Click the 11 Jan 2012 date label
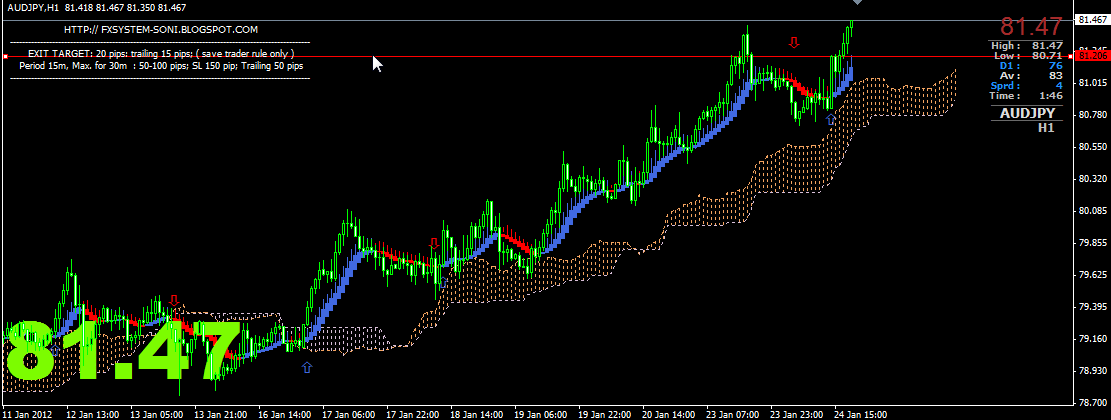Screen dimensions: 1111x420 [x=27, y=413]
